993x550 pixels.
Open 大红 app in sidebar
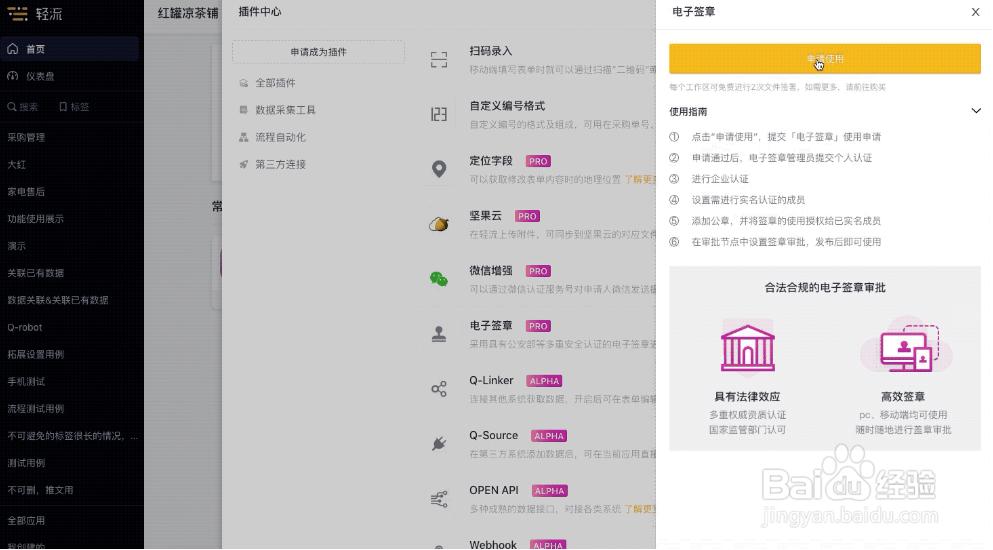(16, 165)
